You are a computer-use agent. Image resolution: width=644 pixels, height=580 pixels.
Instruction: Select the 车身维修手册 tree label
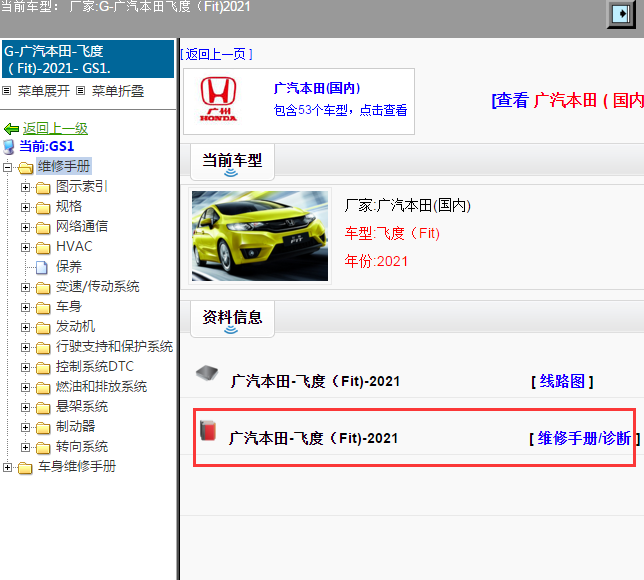(x=77, y=467)
